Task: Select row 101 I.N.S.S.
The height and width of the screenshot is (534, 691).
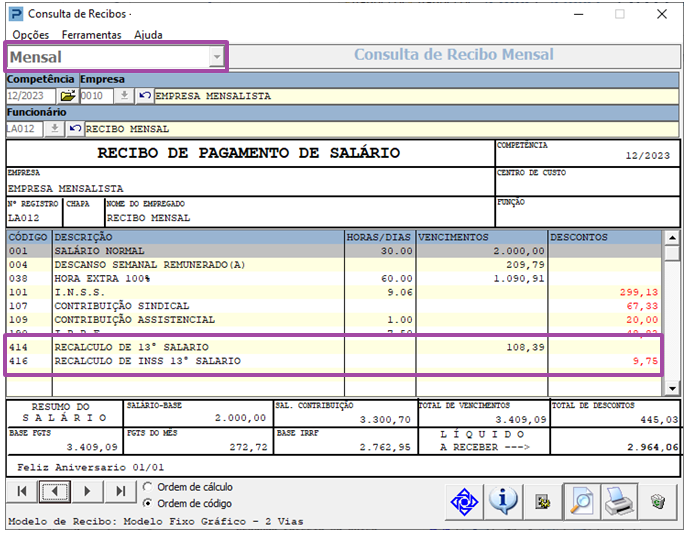Action: click(x=334, y=292)
